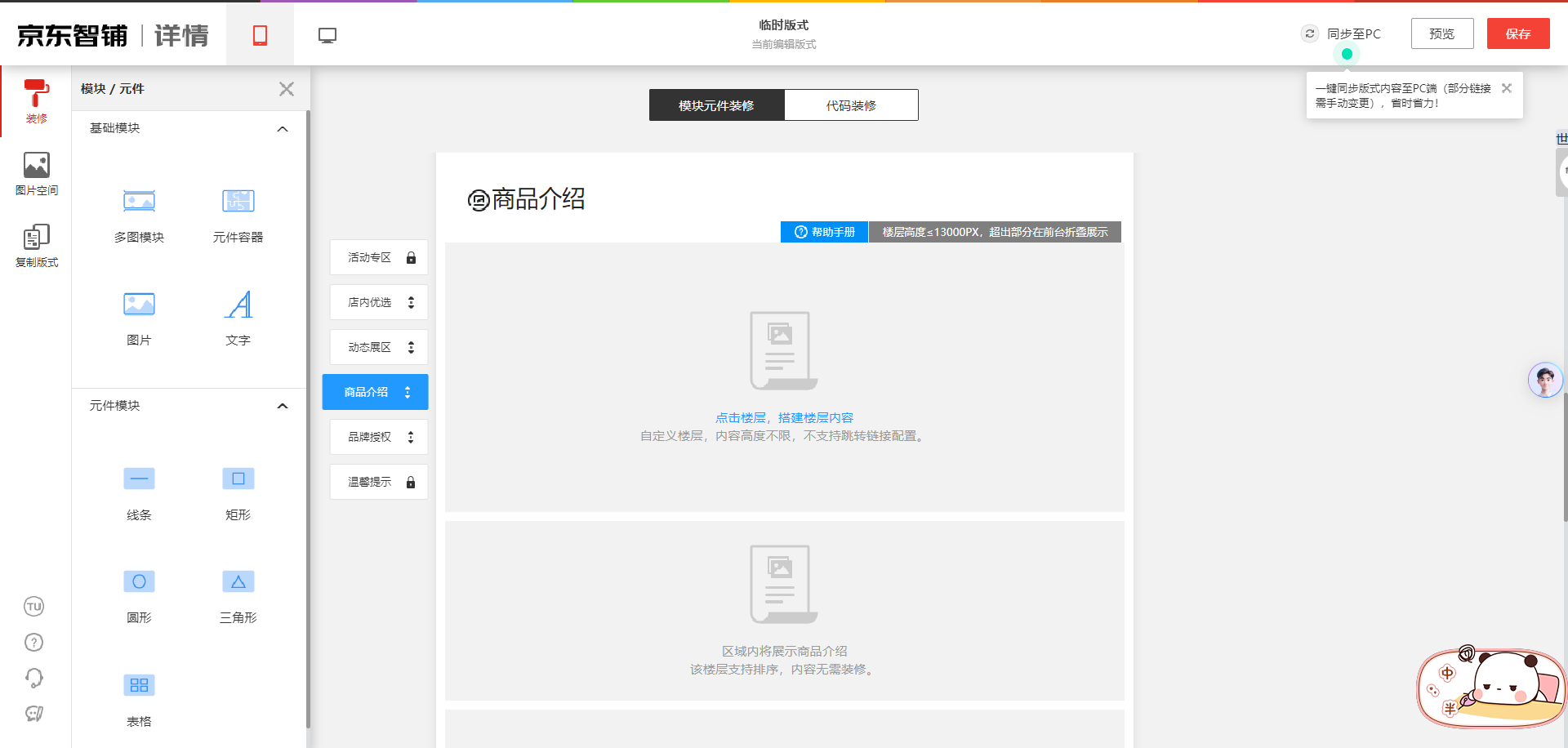Image resolution: width=1568 pixels, height=748 pixels.
Task: Switch to the 代码装修 tab
Action: [x=851, y=105]
